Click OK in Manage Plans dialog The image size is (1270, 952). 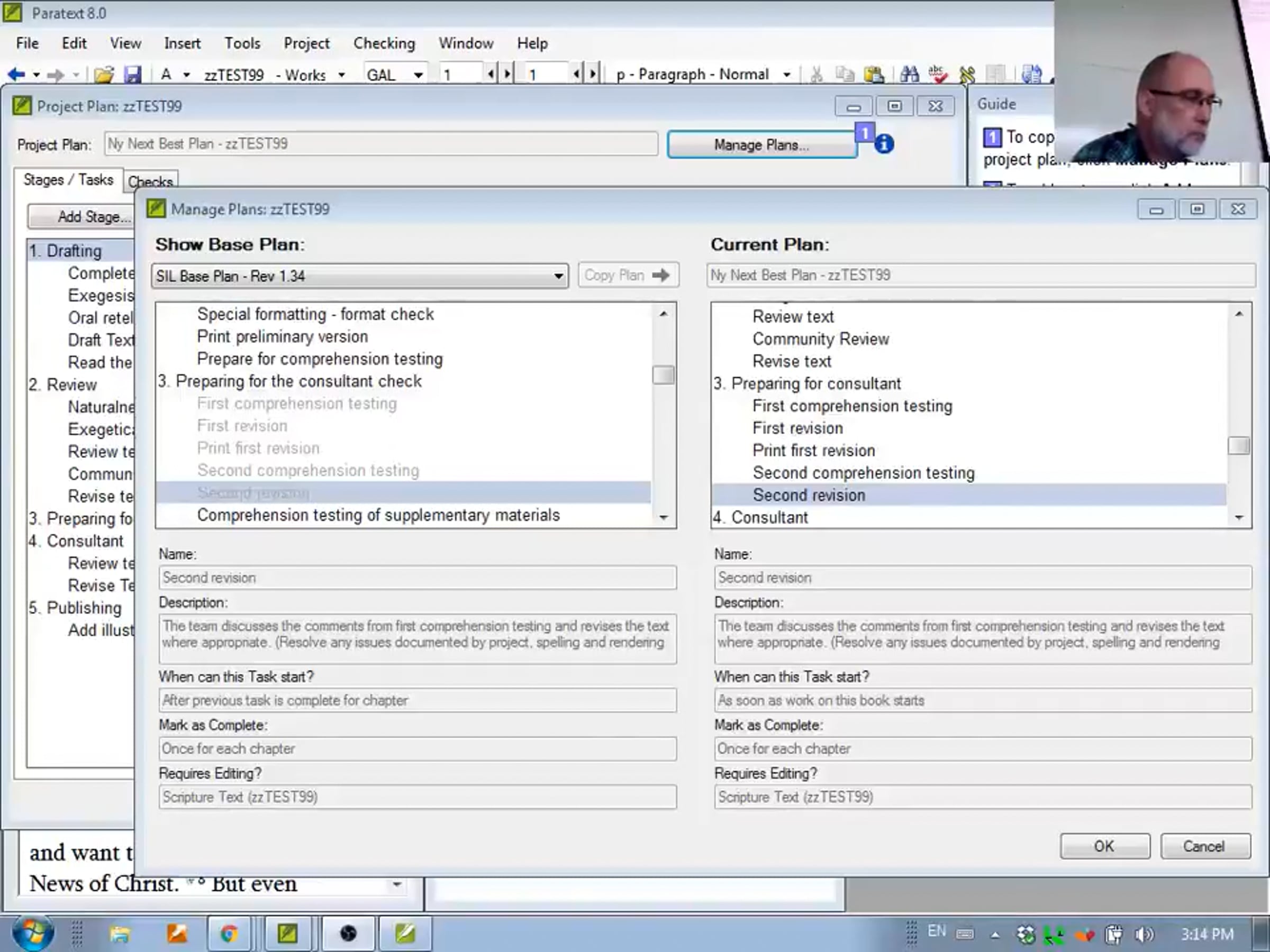point(1104,846)
